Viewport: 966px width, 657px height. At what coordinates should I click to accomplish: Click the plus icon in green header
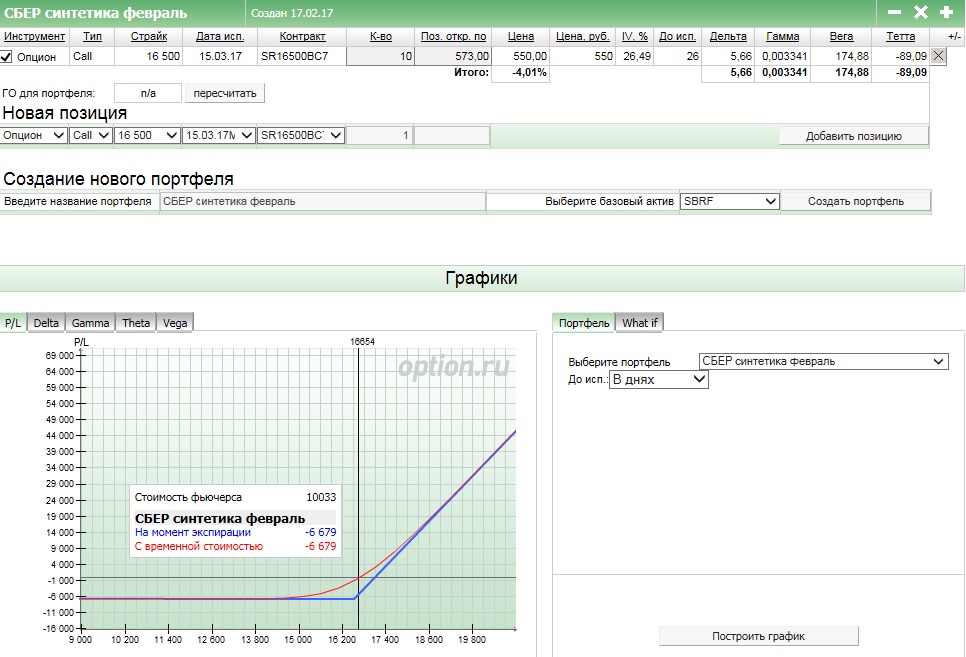947,12
